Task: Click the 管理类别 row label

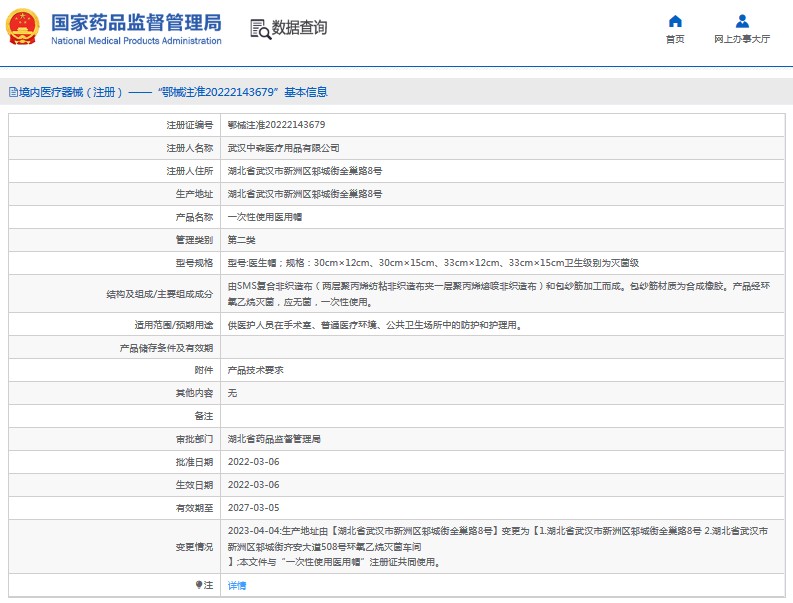Action: [194, 240]
